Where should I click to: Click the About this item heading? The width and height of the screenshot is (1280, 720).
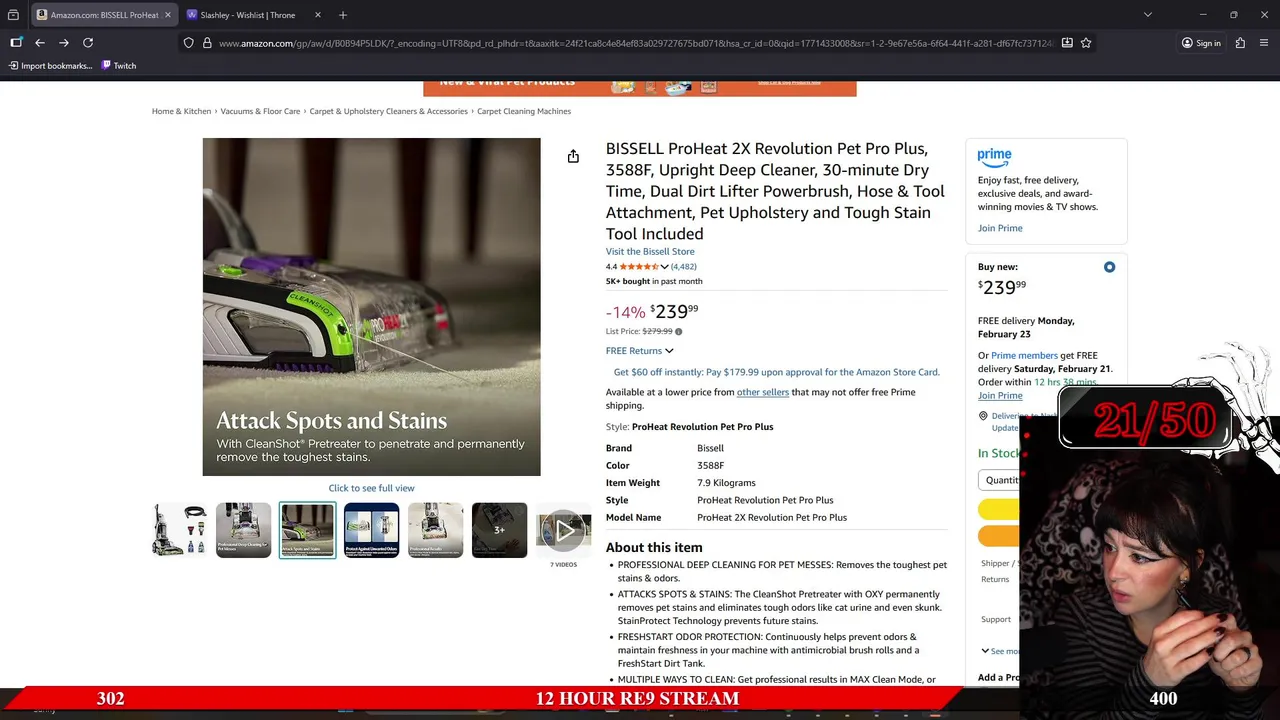[x=654, y=547]
